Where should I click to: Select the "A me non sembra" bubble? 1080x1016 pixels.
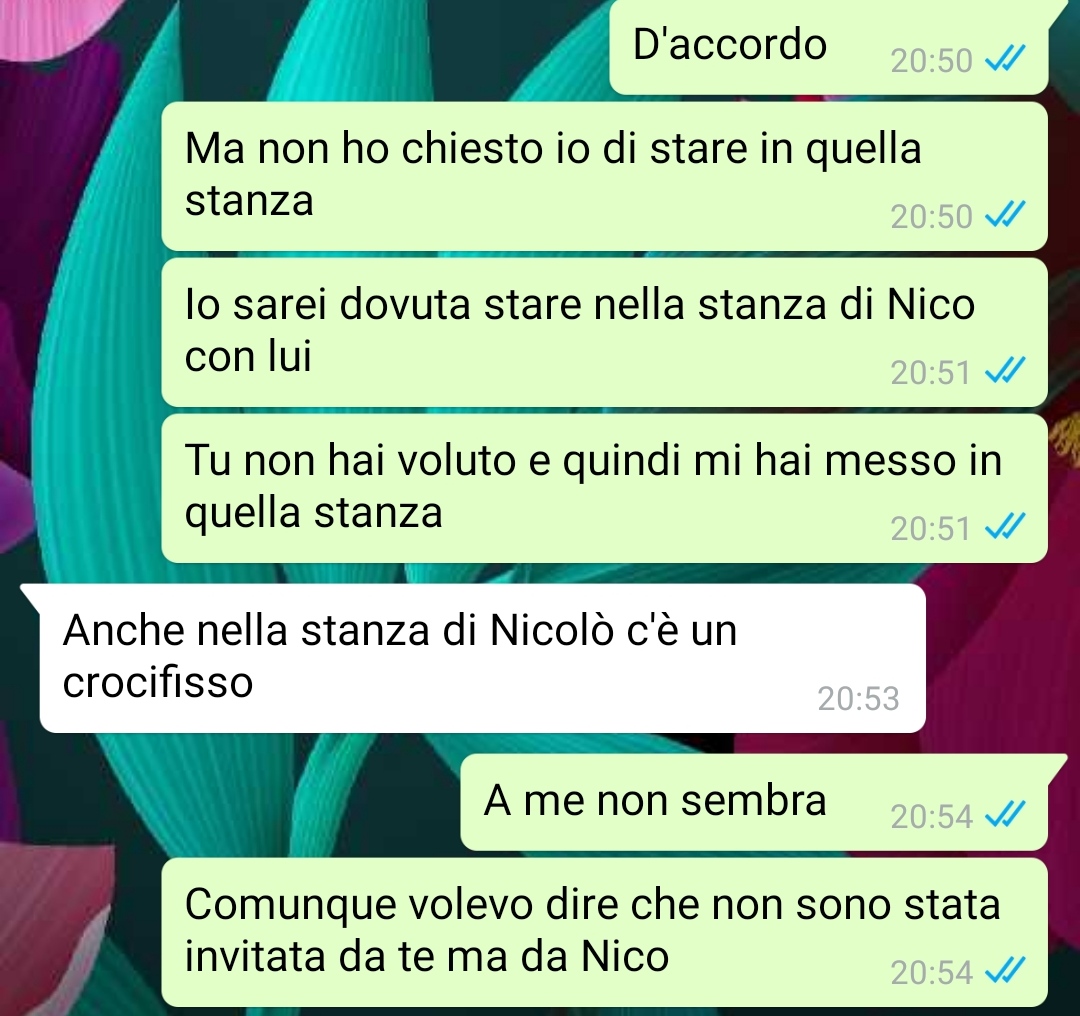(756, 802)
